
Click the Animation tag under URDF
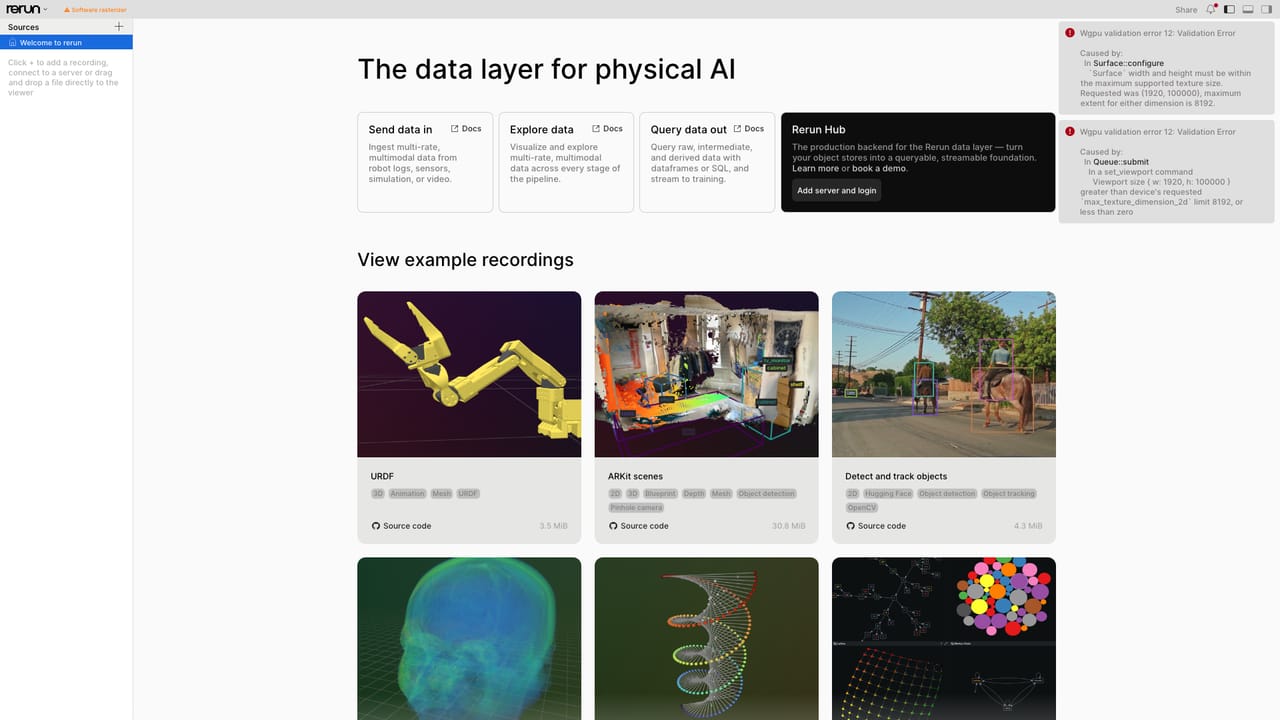pyautogui.click(x=407, y=494)
